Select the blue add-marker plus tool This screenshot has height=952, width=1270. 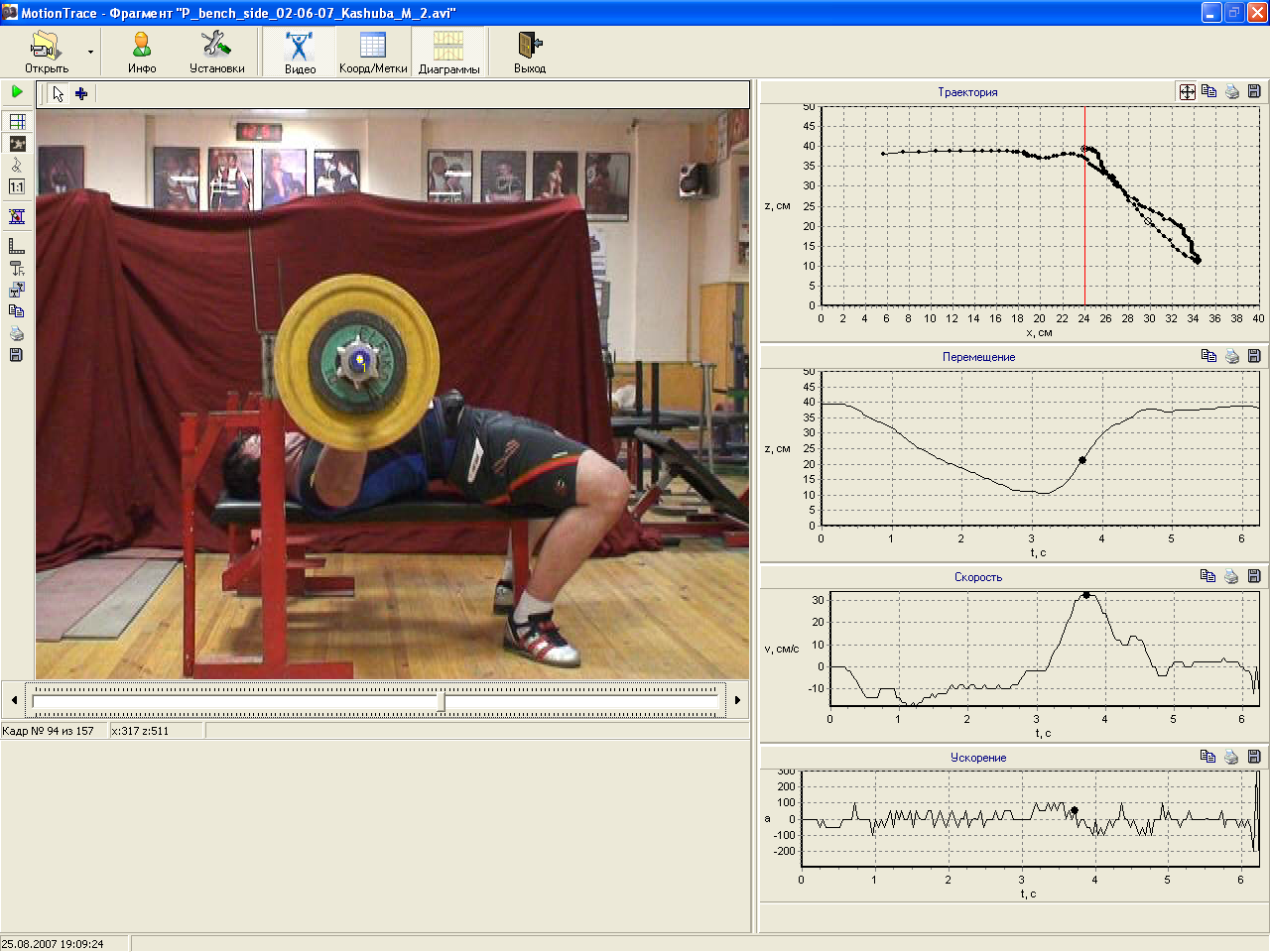click(x=81, y=94)
